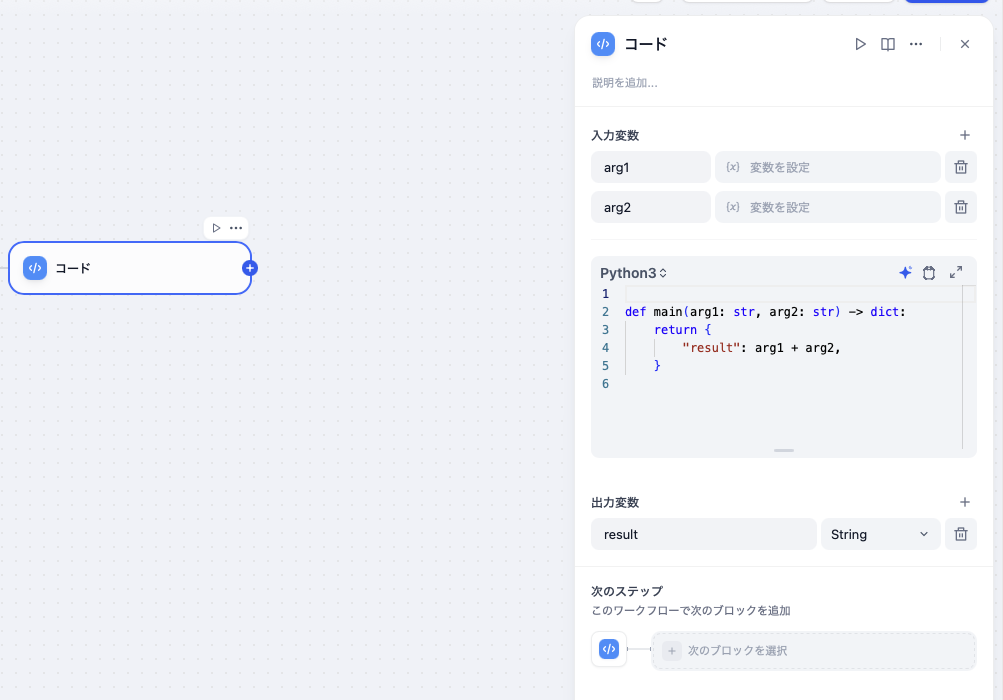Viewport: 1003px width, 700px height.
Task: Change language from Python3 dropdown
Action: click(x=633, y=273)
